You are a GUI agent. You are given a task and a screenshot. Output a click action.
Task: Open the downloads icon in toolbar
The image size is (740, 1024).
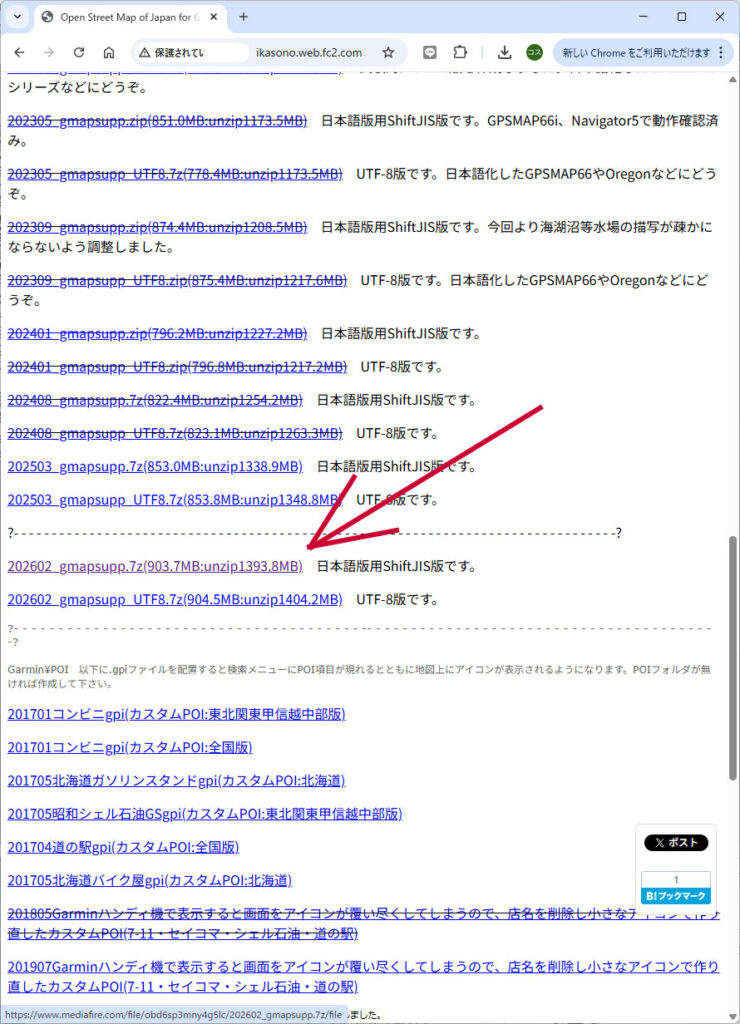point(505,53)
